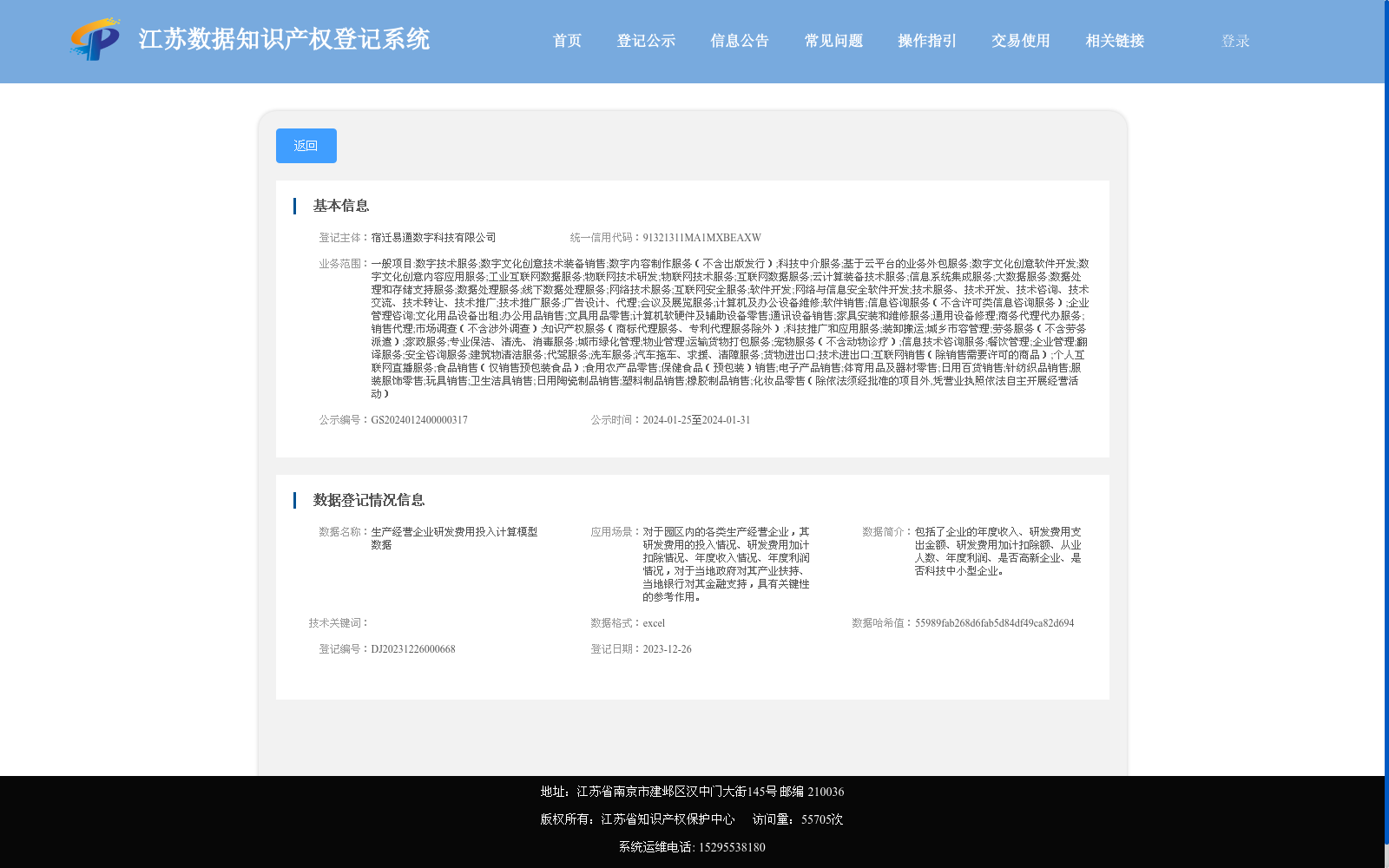Click the 基本信息 section heading
The image size is (1389, 868).
(341, 206)
